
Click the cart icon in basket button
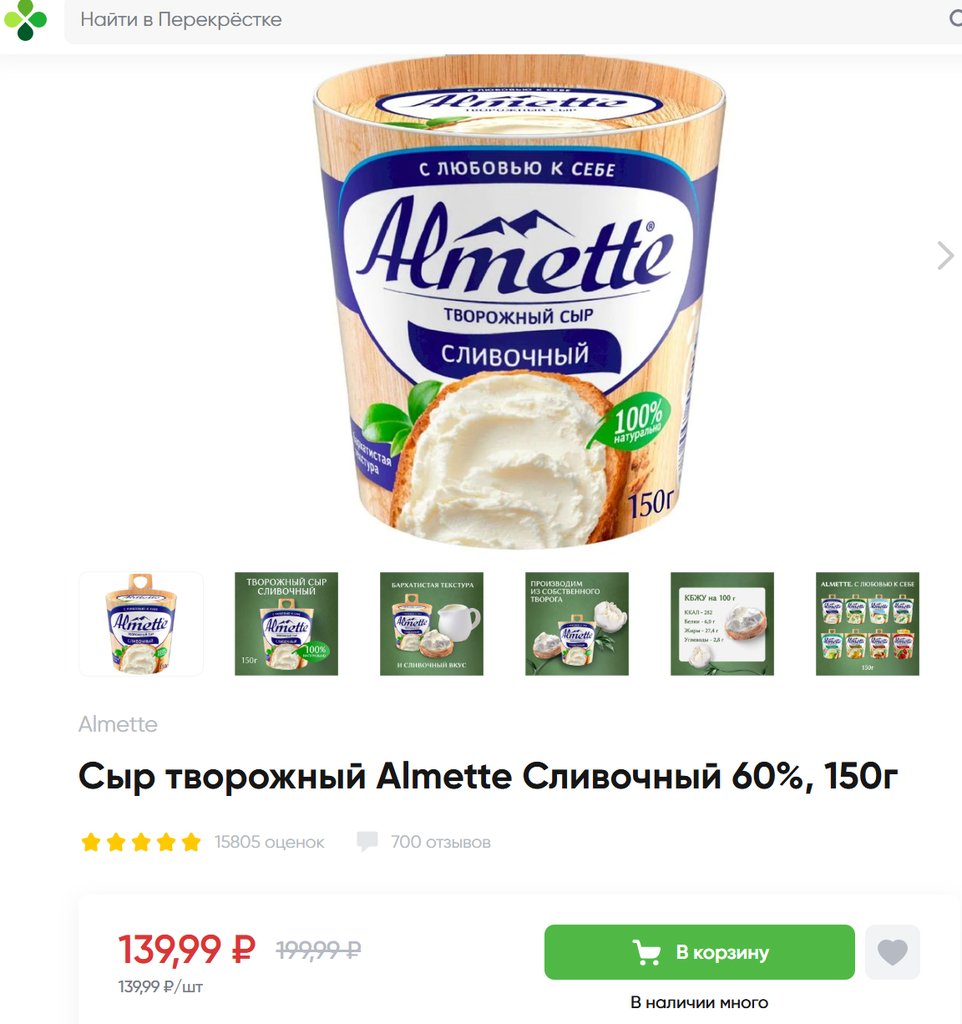point(647,952)
